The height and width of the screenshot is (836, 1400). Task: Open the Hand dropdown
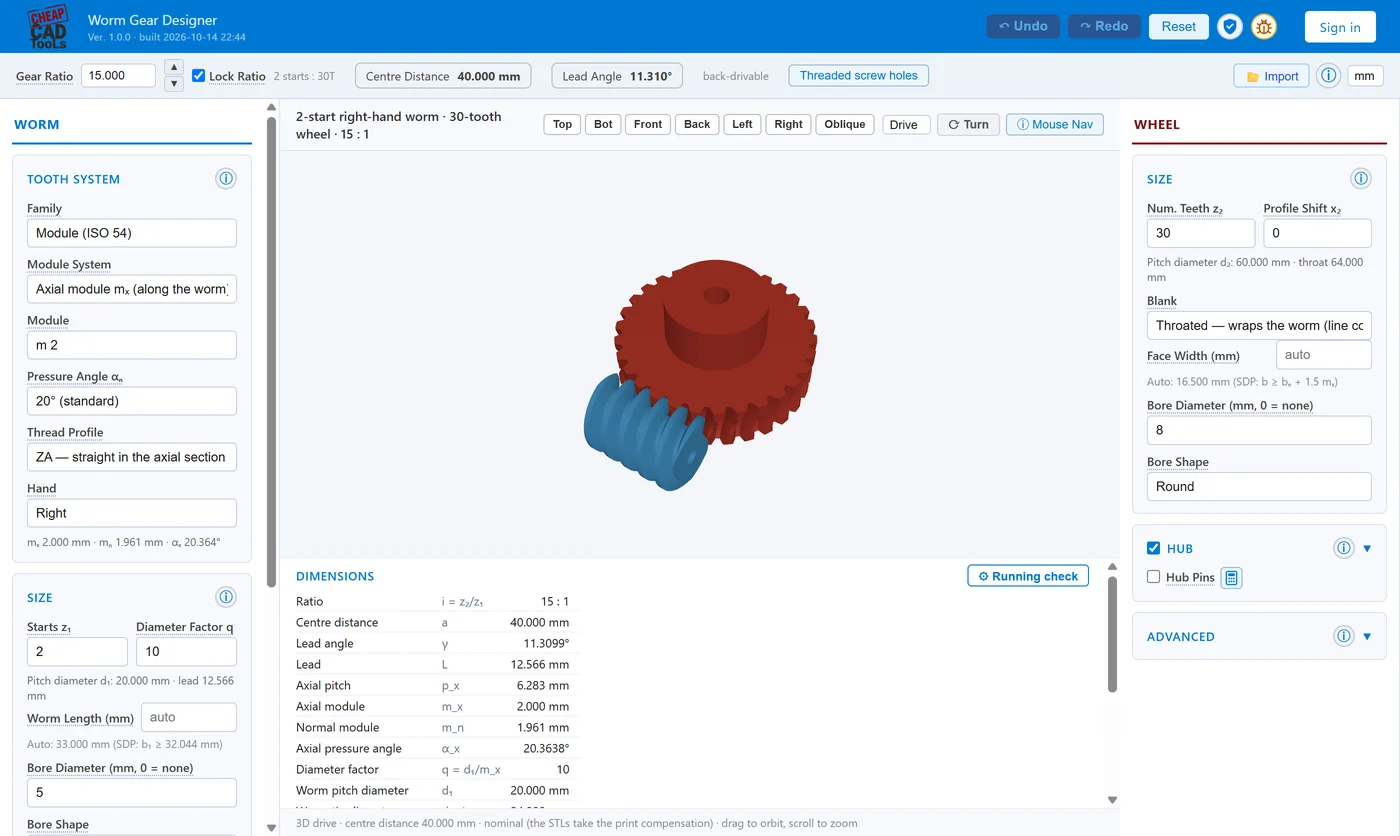click(132, 513)
